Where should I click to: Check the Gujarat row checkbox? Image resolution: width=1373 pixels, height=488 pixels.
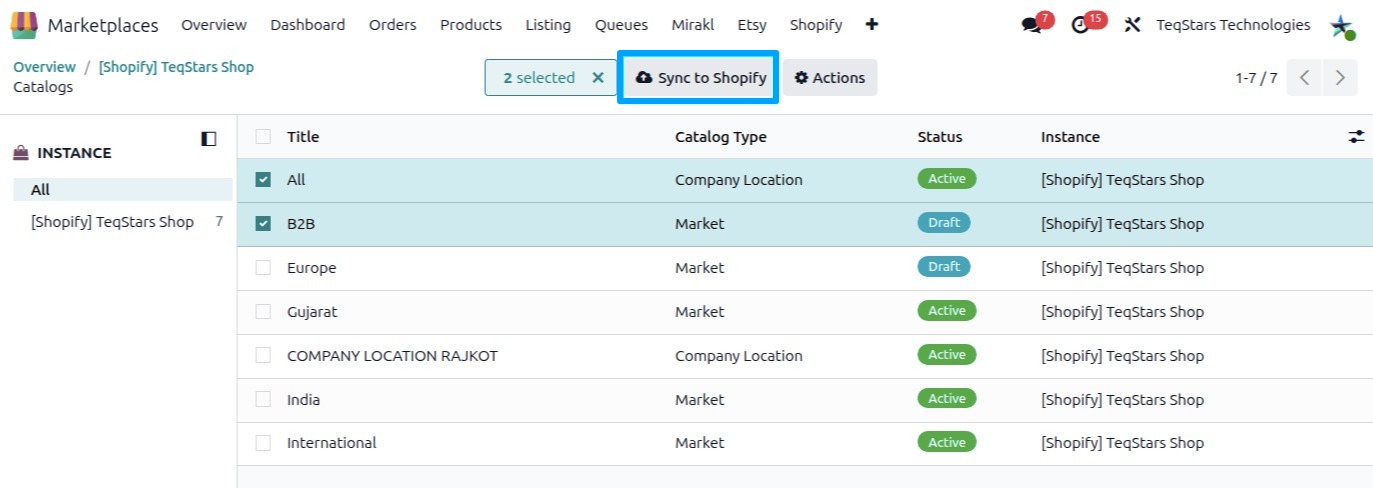(x=263, y=312)
